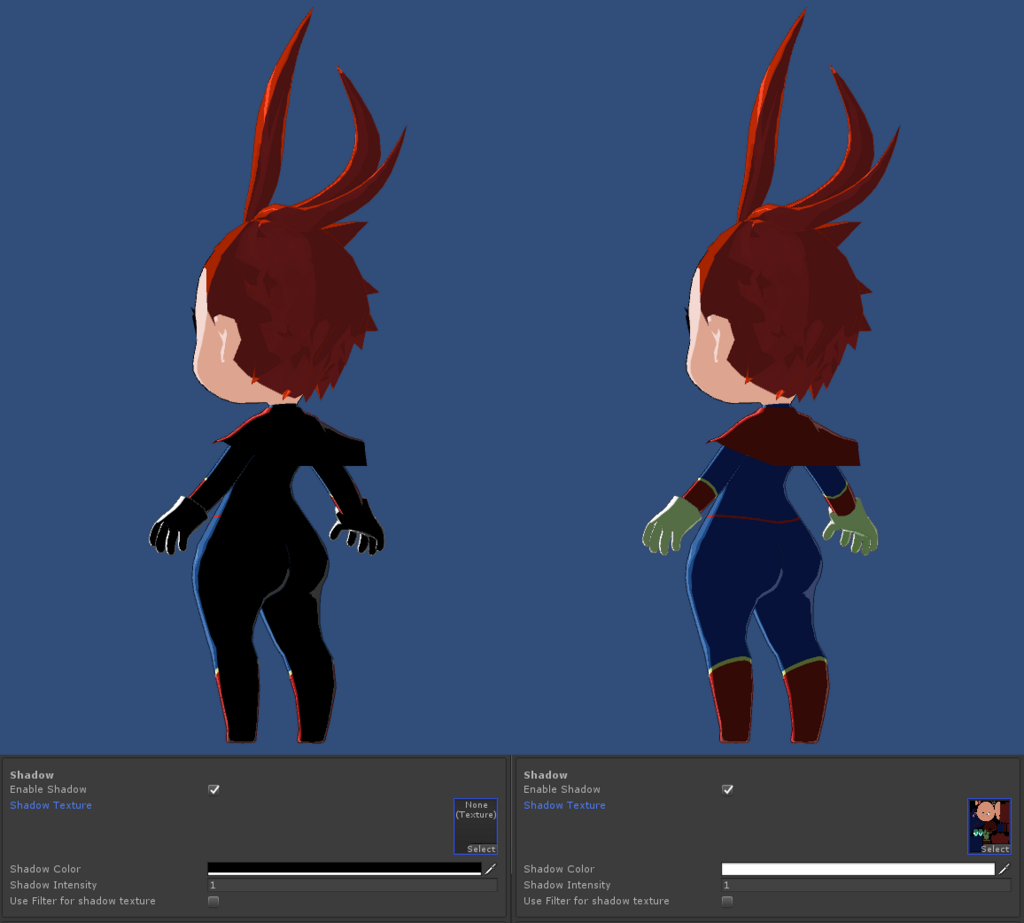The width and height of the screenshot is (1024, 923).
Task: Click the Shadow Color label in left panel
Action: pos(45,869)
